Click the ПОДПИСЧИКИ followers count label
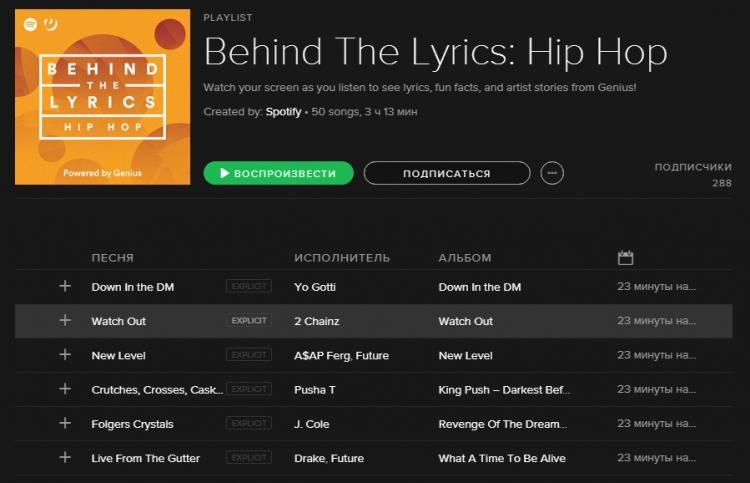This screenshot has width=750, height=483. pyautogui.click(x=693, y=167)
